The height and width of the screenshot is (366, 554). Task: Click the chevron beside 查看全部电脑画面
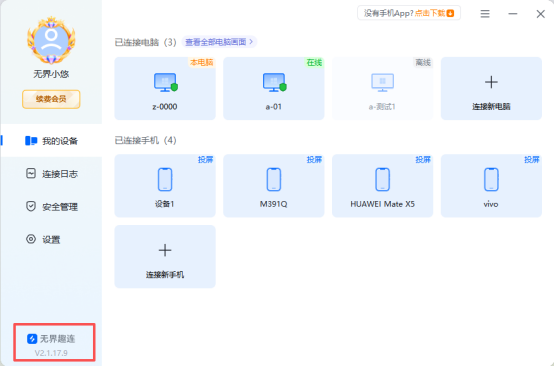pyautogui.click(x=251, y=42)
